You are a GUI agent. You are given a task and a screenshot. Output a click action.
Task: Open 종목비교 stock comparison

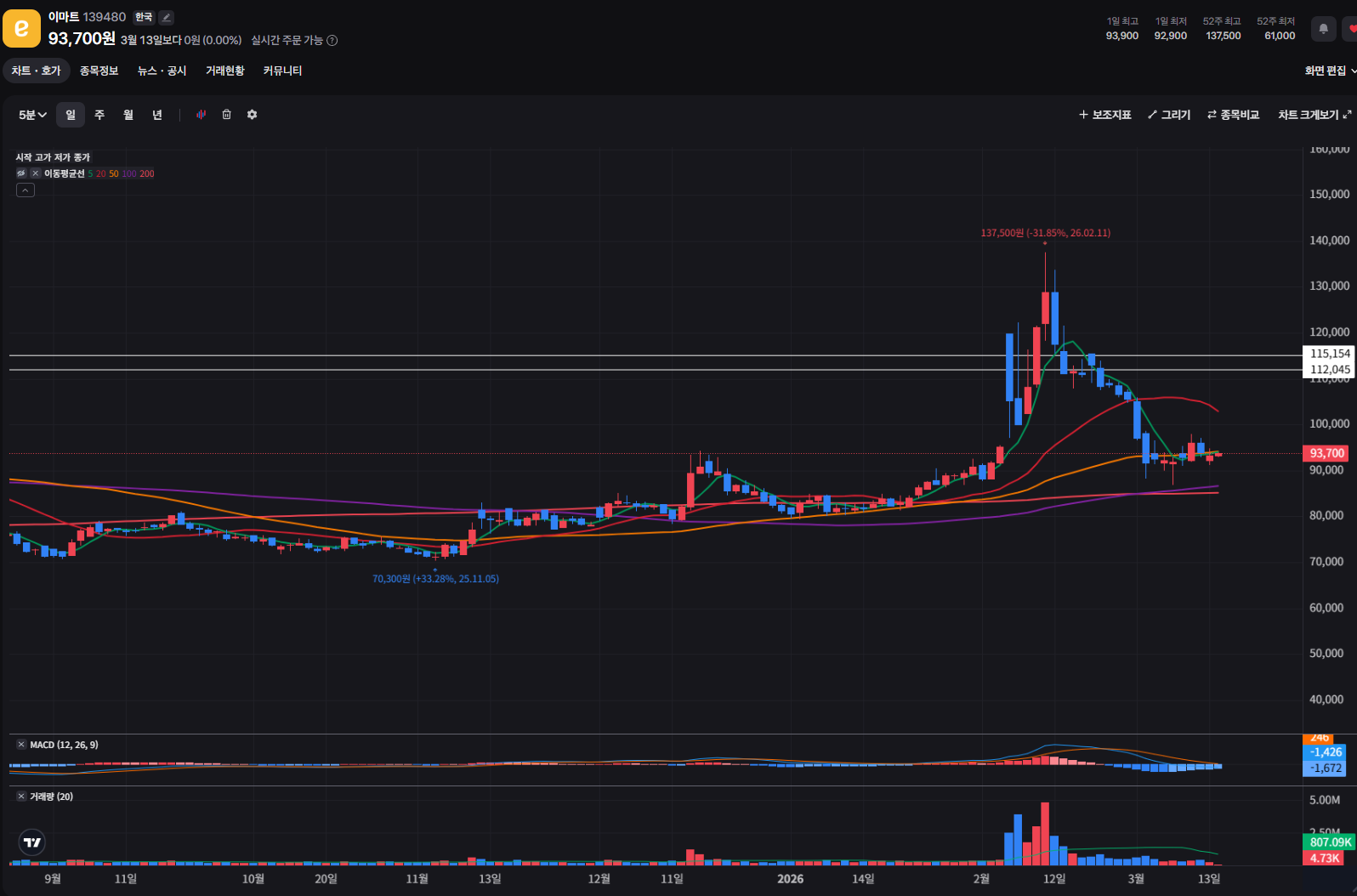point(1234,115)
